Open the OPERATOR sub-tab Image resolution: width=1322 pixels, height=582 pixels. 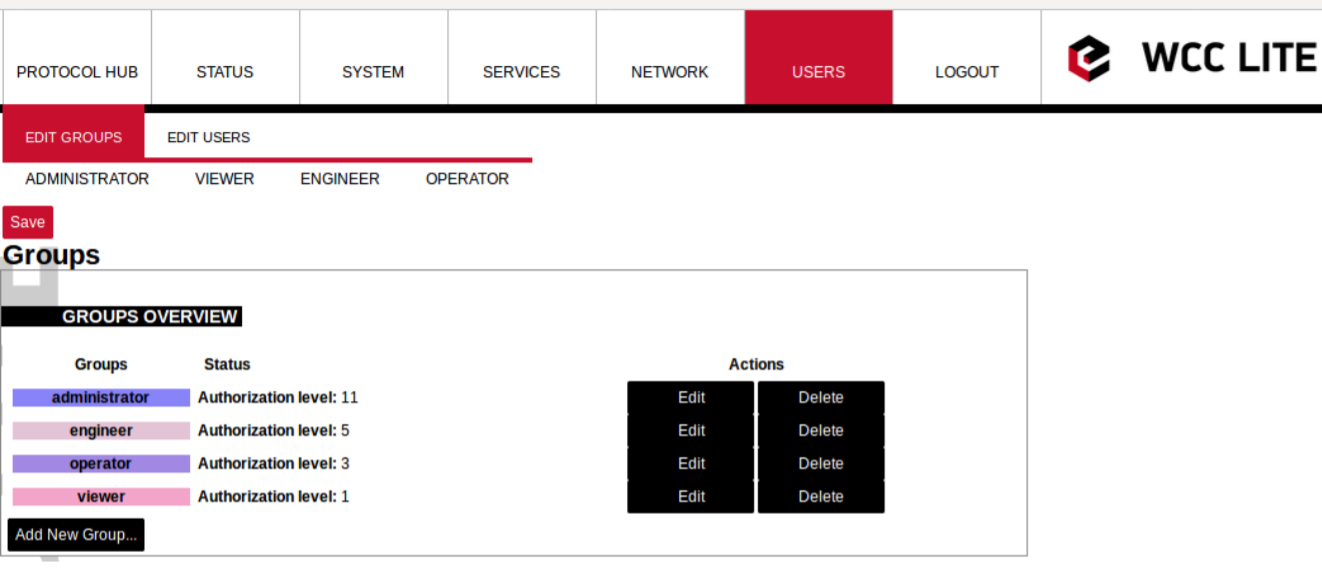pyautogui.click(x=467, y=179)
